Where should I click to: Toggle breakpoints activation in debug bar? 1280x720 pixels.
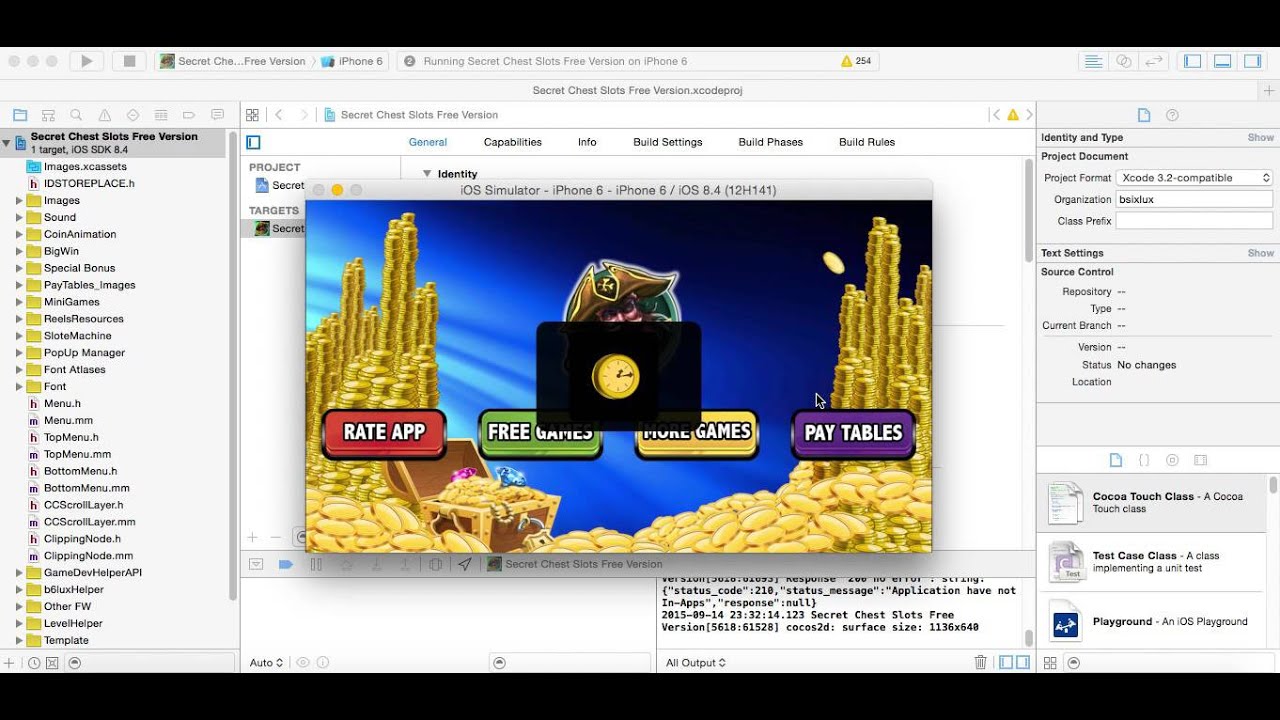point(285,564)
